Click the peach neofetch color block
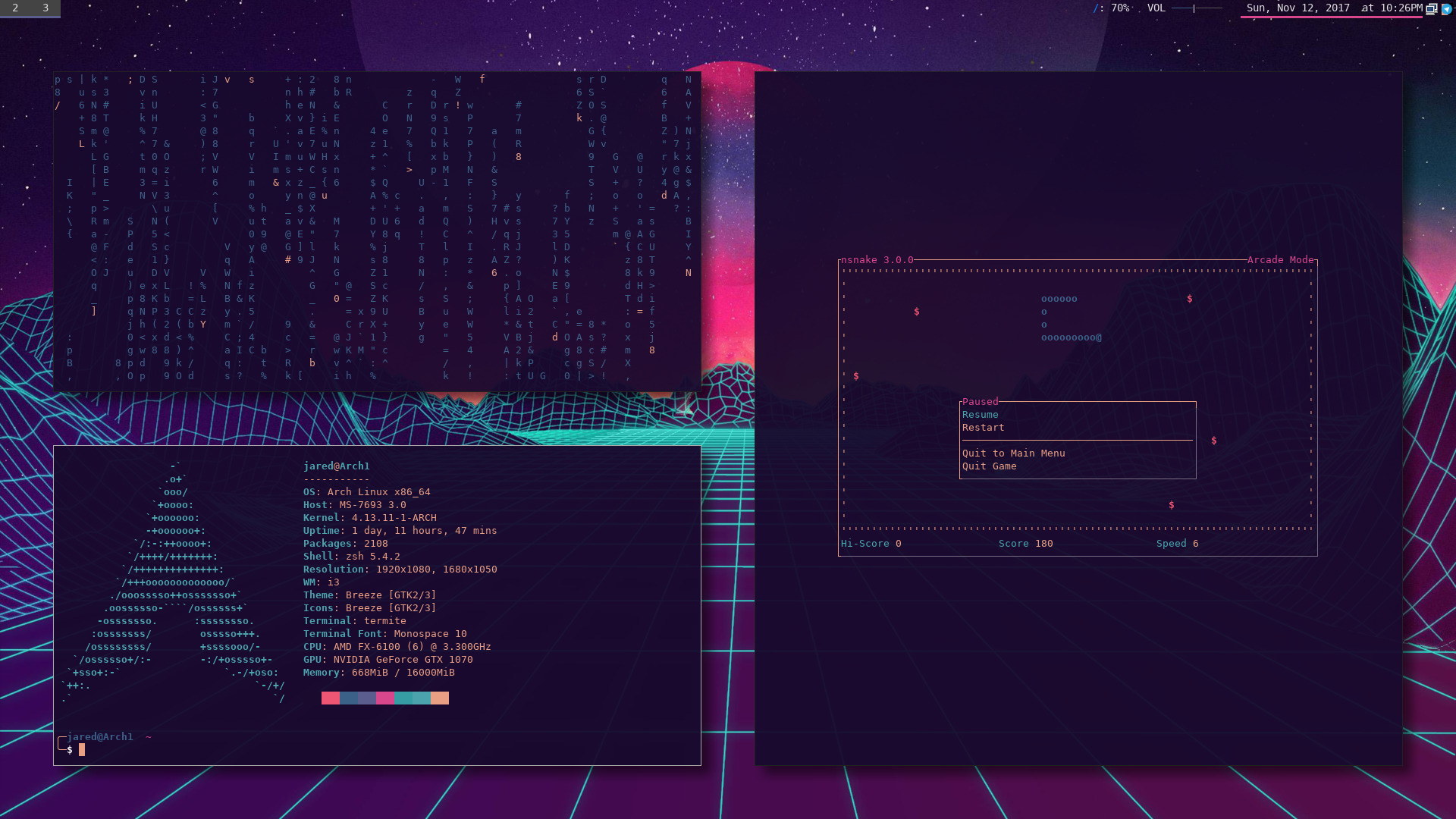Screen dimensions: 1456x819 440,698
